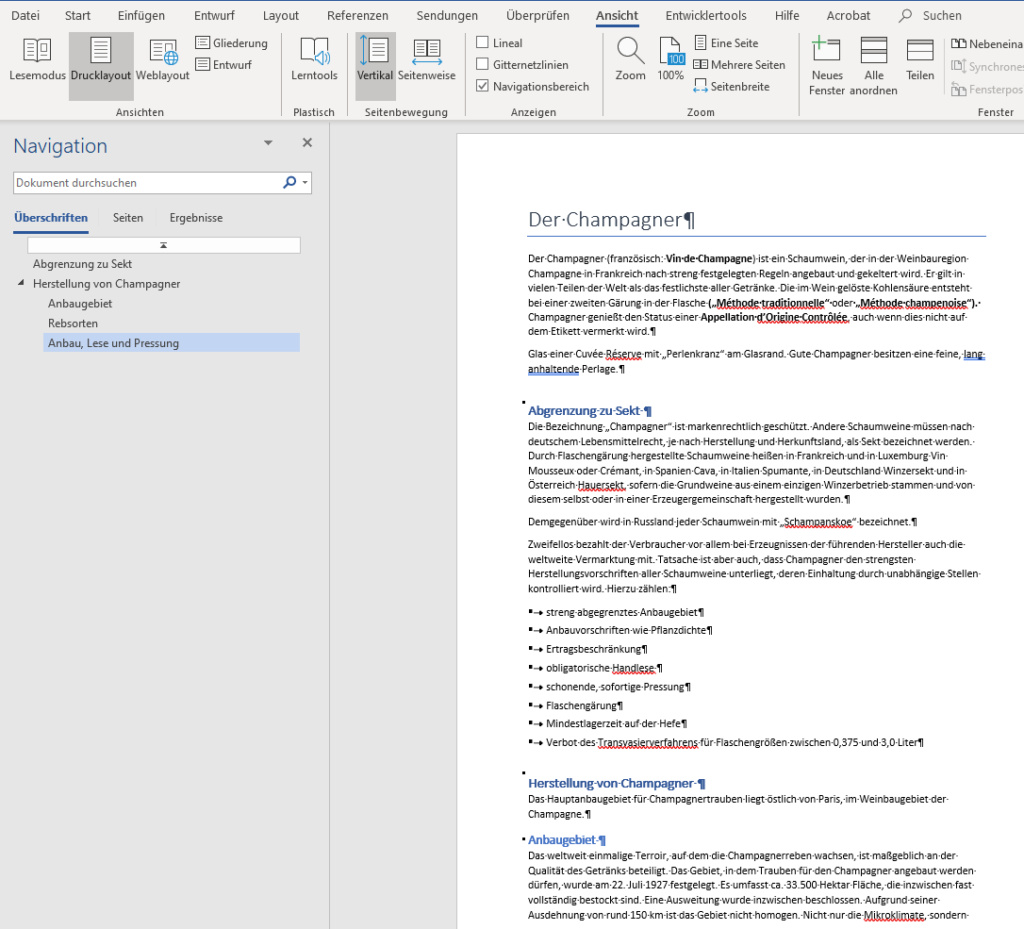Open Lerntools immersive reader
Viewport: 1024px width, 929px height.
[x=314, y=61]
